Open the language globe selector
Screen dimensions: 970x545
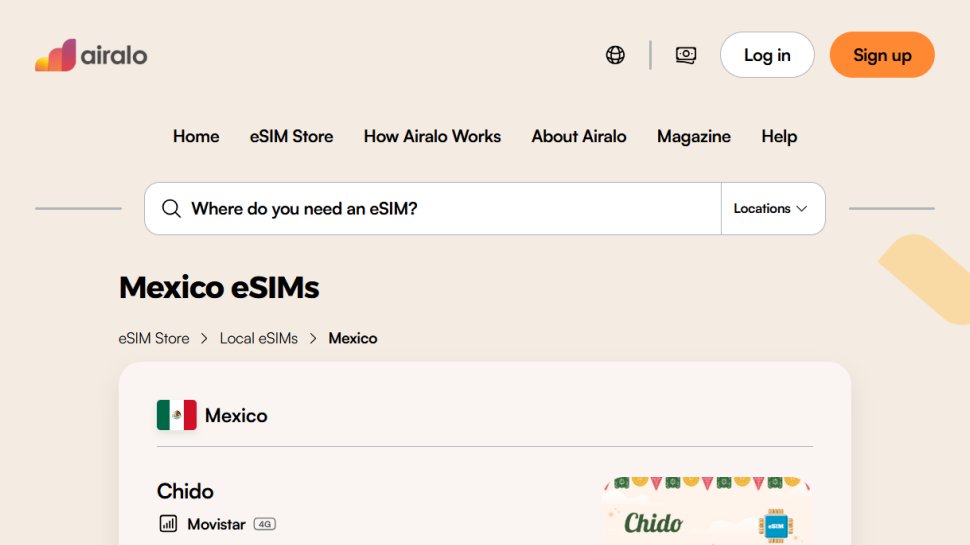615,55
